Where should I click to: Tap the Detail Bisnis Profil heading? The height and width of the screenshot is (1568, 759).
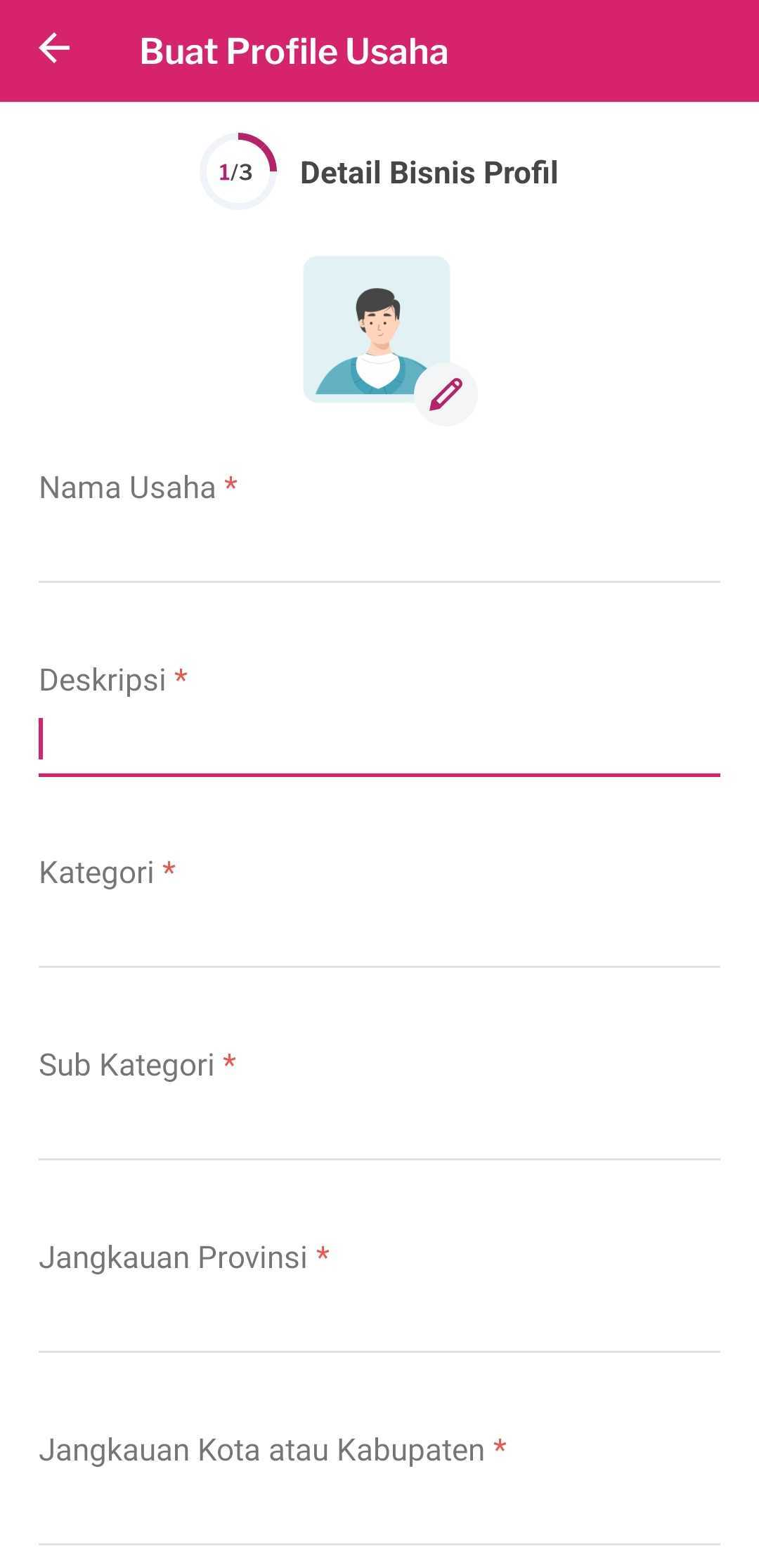(x=429, y=173)
